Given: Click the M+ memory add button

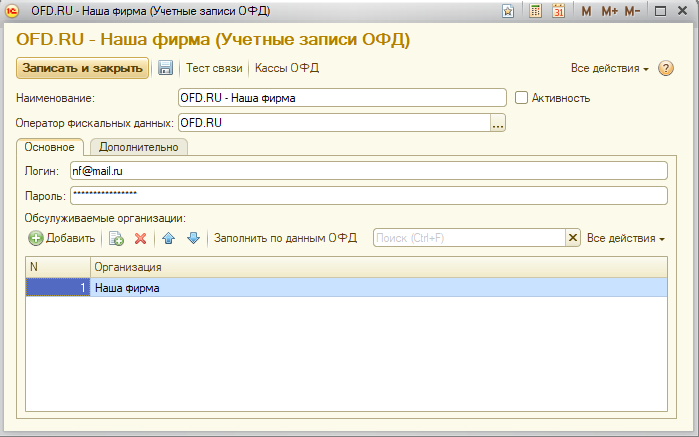Looking at the screenshot, I should tap(609, 11).
